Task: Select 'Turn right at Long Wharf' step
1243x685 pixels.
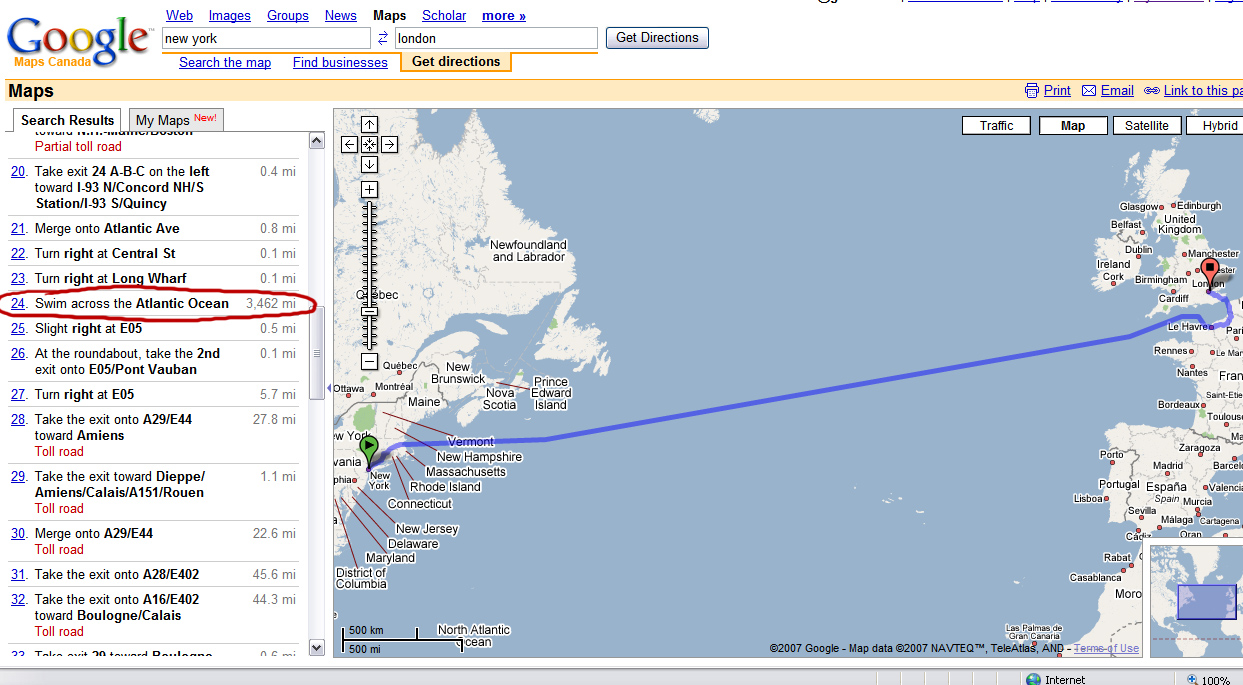Action: click(x=110, y=278)
